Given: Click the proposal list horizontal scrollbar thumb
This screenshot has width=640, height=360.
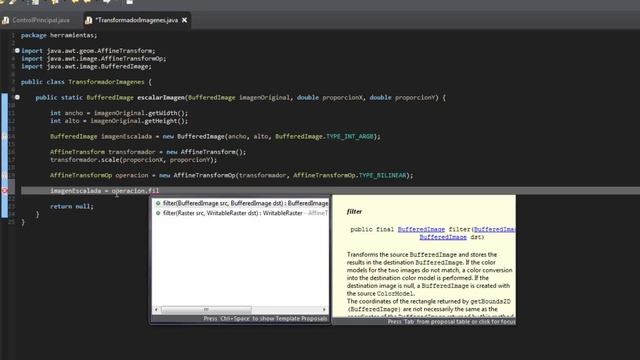Looking at the screenshot, I should (206, 309).
